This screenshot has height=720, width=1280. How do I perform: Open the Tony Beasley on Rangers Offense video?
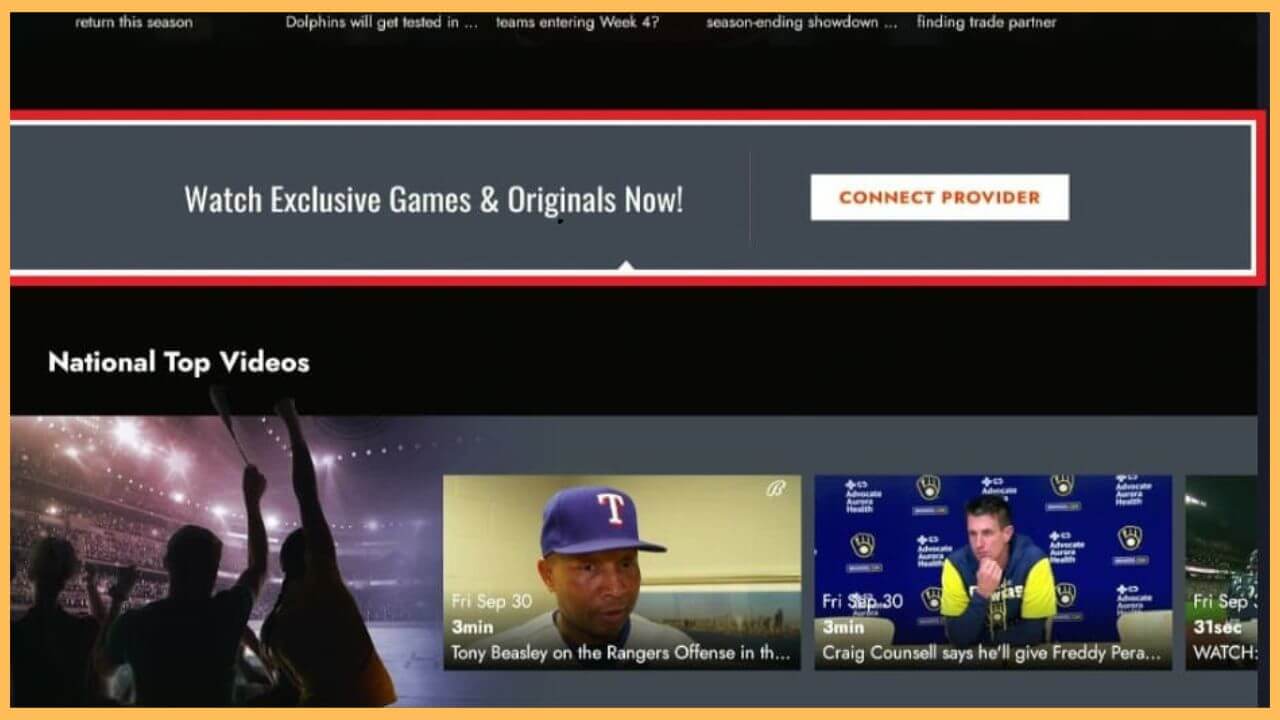[622, 560]
